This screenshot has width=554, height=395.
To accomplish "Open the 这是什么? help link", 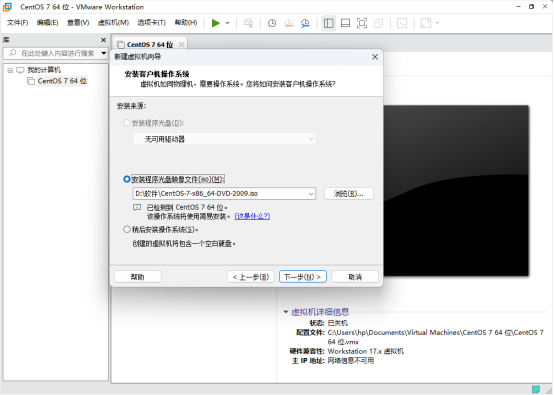I will 252,216.
